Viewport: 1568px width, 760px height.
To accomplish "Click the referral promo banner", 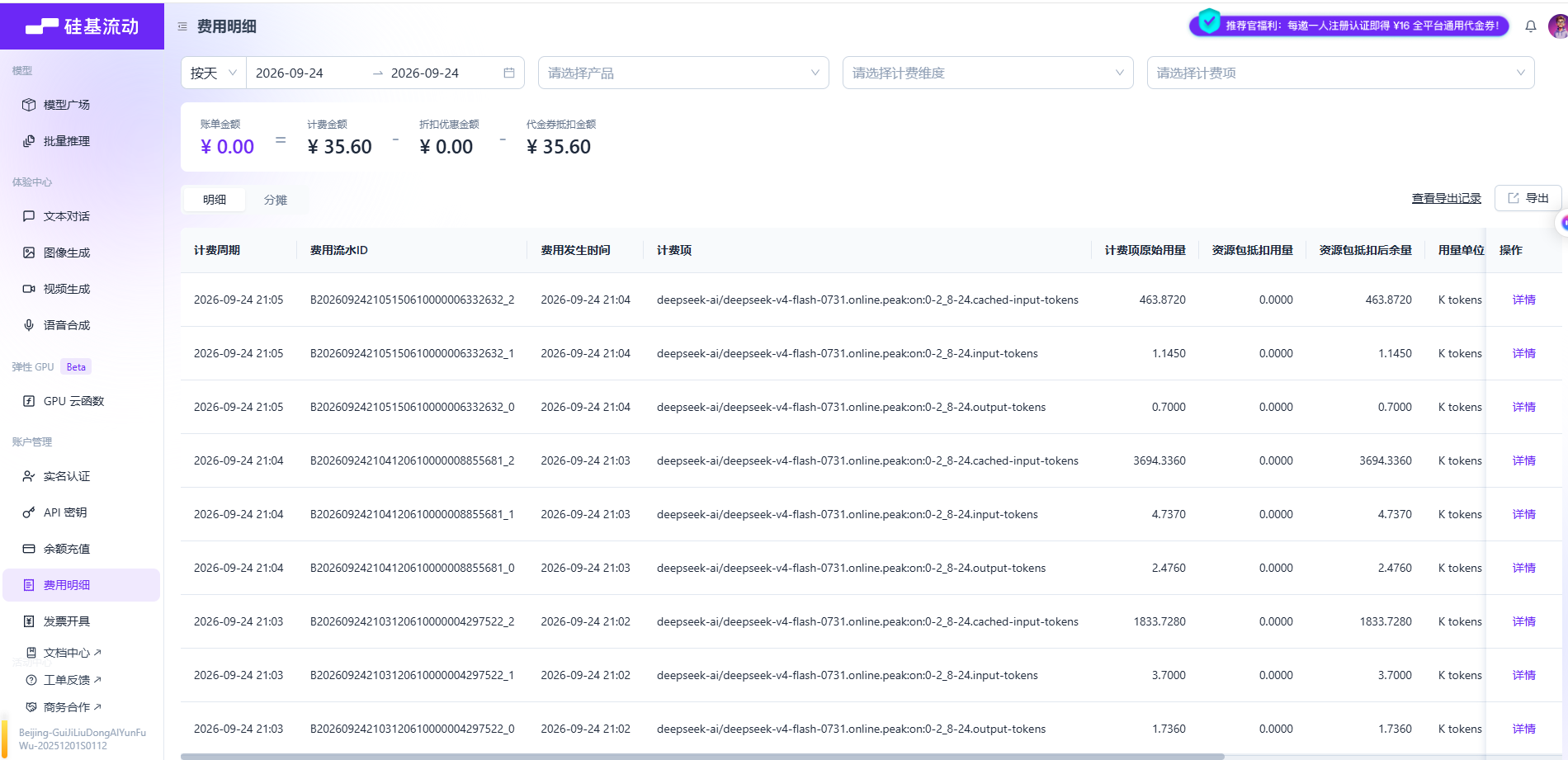I will point(1349,26).
